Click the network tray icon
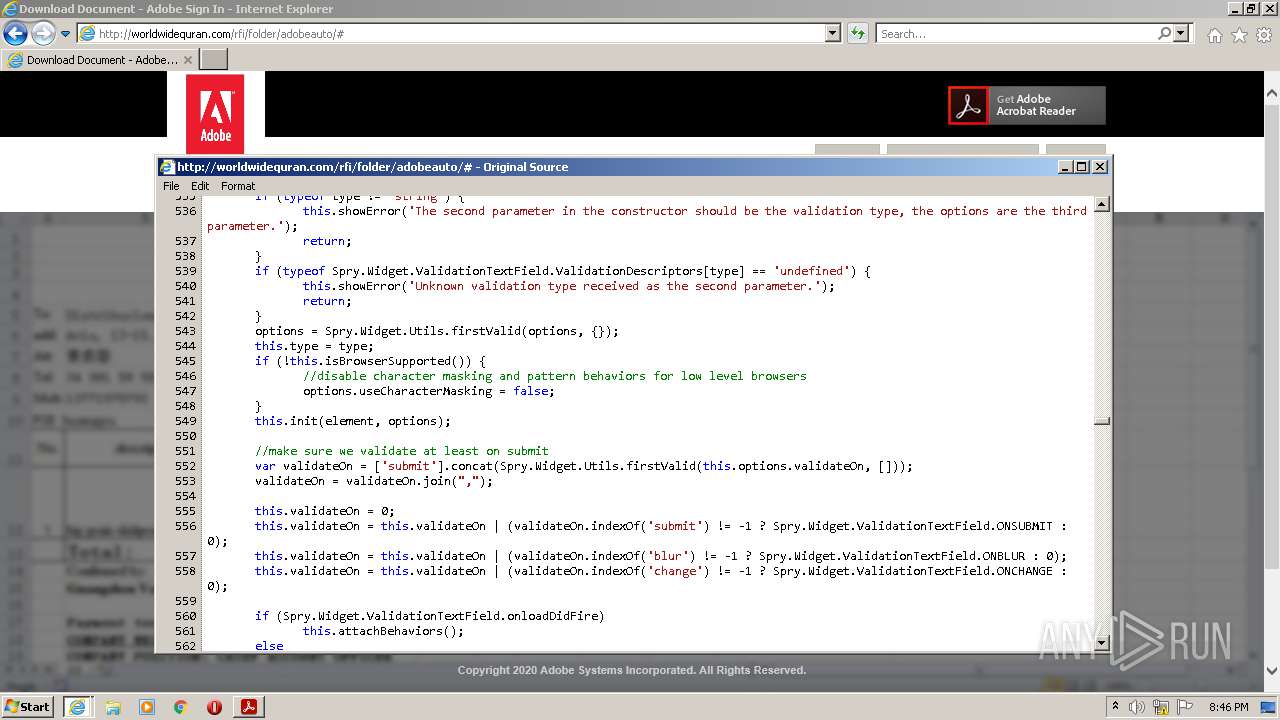Image resolution: width=1280 pixels, height=720 pixels. [1163, 707]
